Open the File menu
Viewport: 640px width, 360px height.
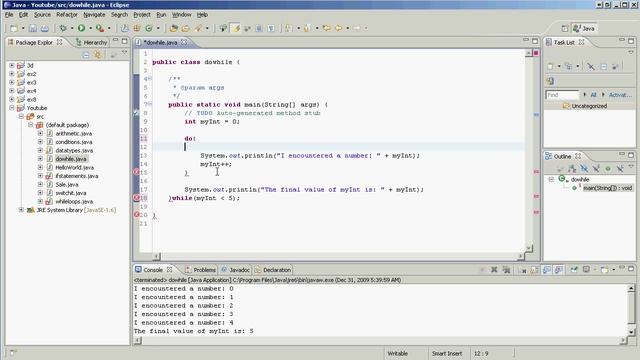pyautogui.click(x=9, y=15)
